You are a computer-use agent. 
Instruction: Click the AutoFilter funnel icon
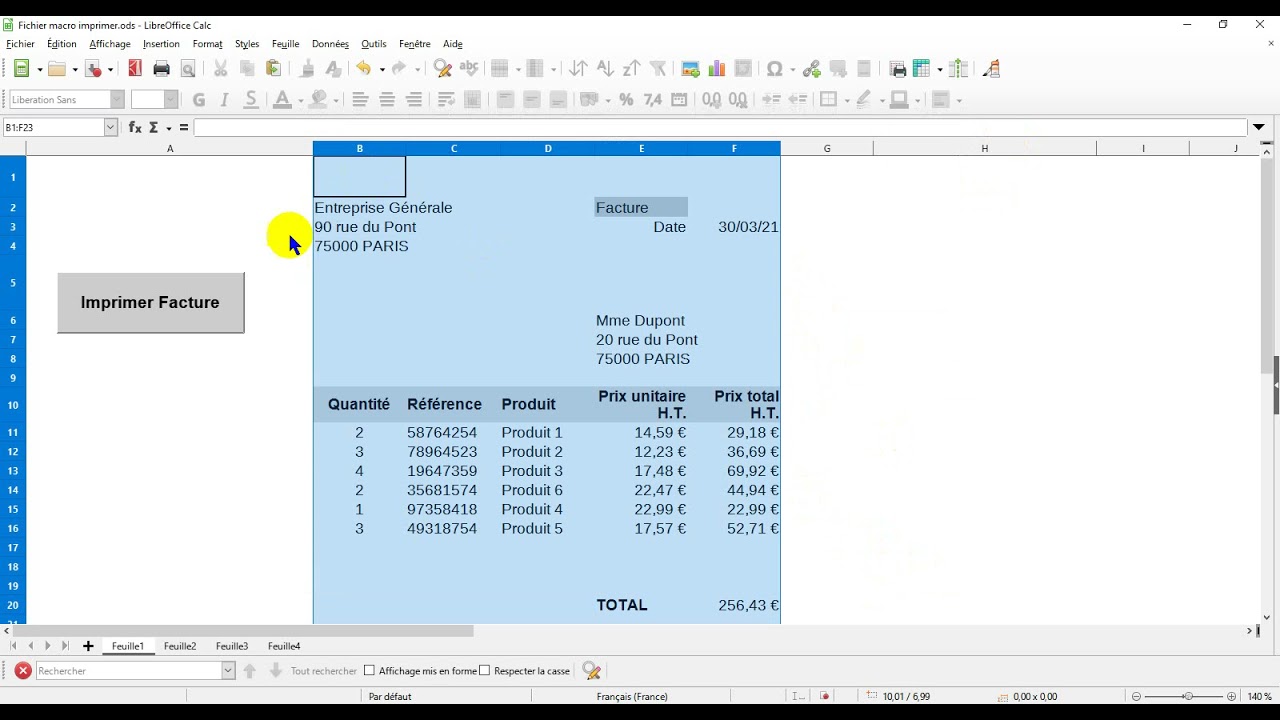tap(658, 69)
